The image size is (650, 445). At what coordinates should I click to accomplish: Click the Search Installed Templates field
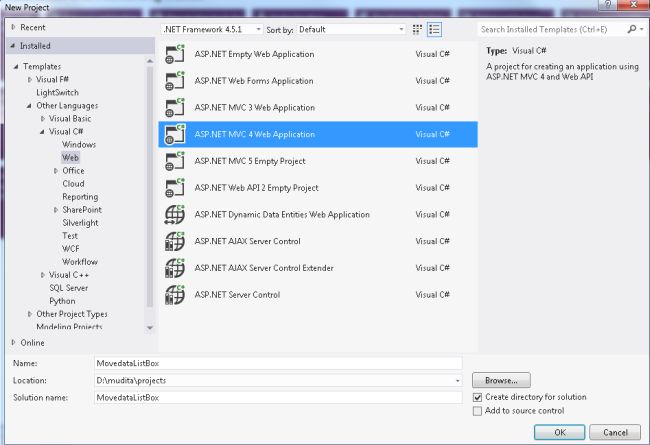tap(551, 29)
